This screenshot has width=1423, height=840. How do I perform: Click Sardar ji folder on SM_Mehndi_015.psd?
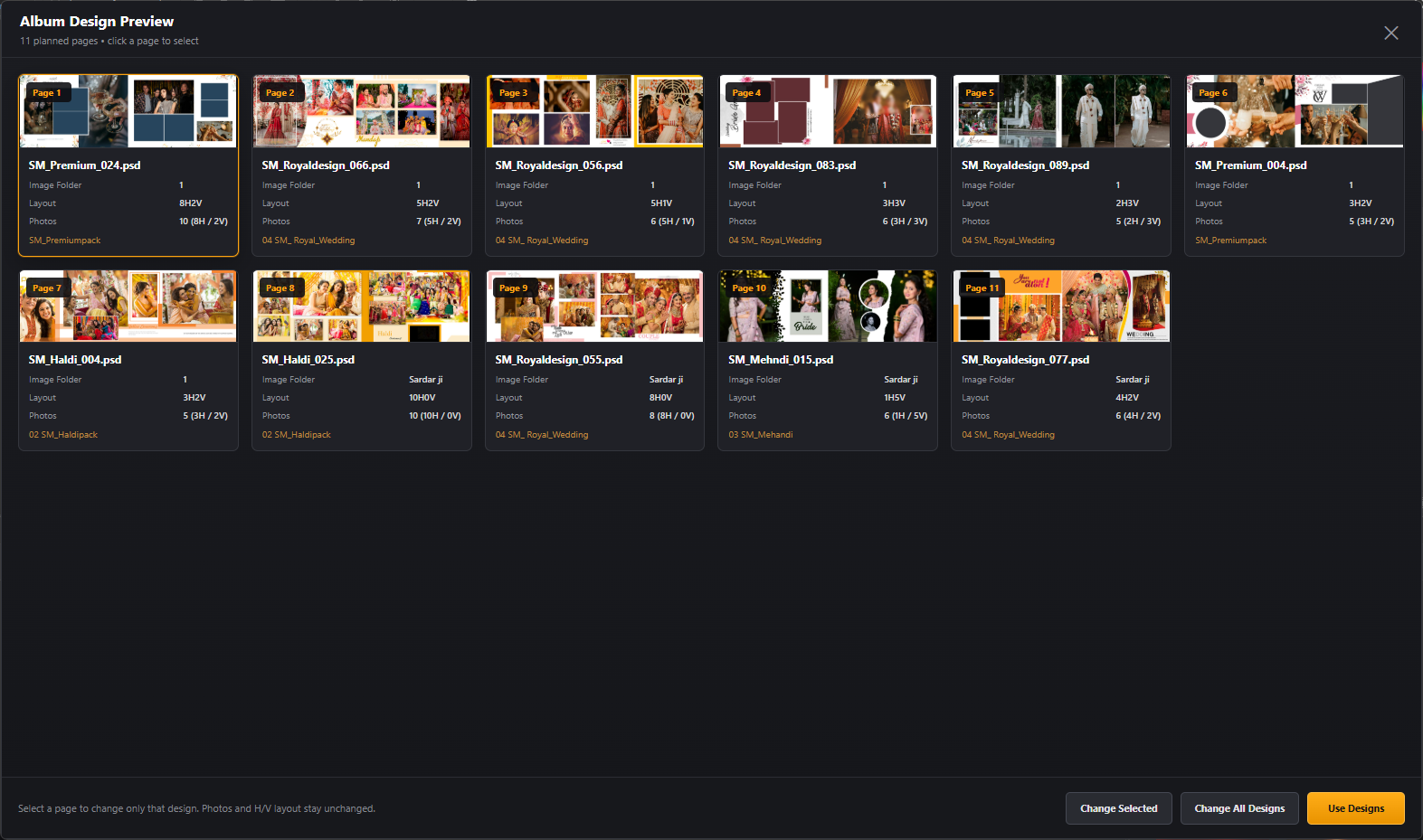[x=901, y=380]
